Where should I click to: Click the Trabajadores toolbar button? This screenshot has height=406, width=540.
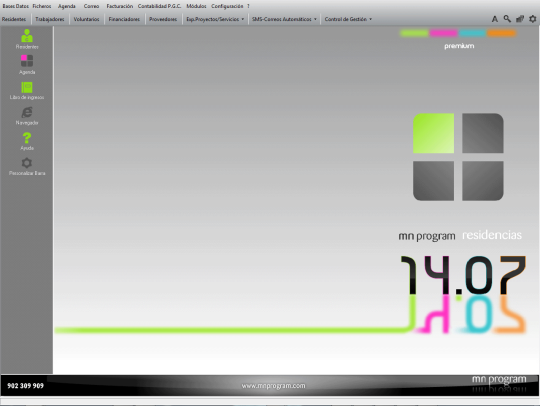[x=50, y=19]
